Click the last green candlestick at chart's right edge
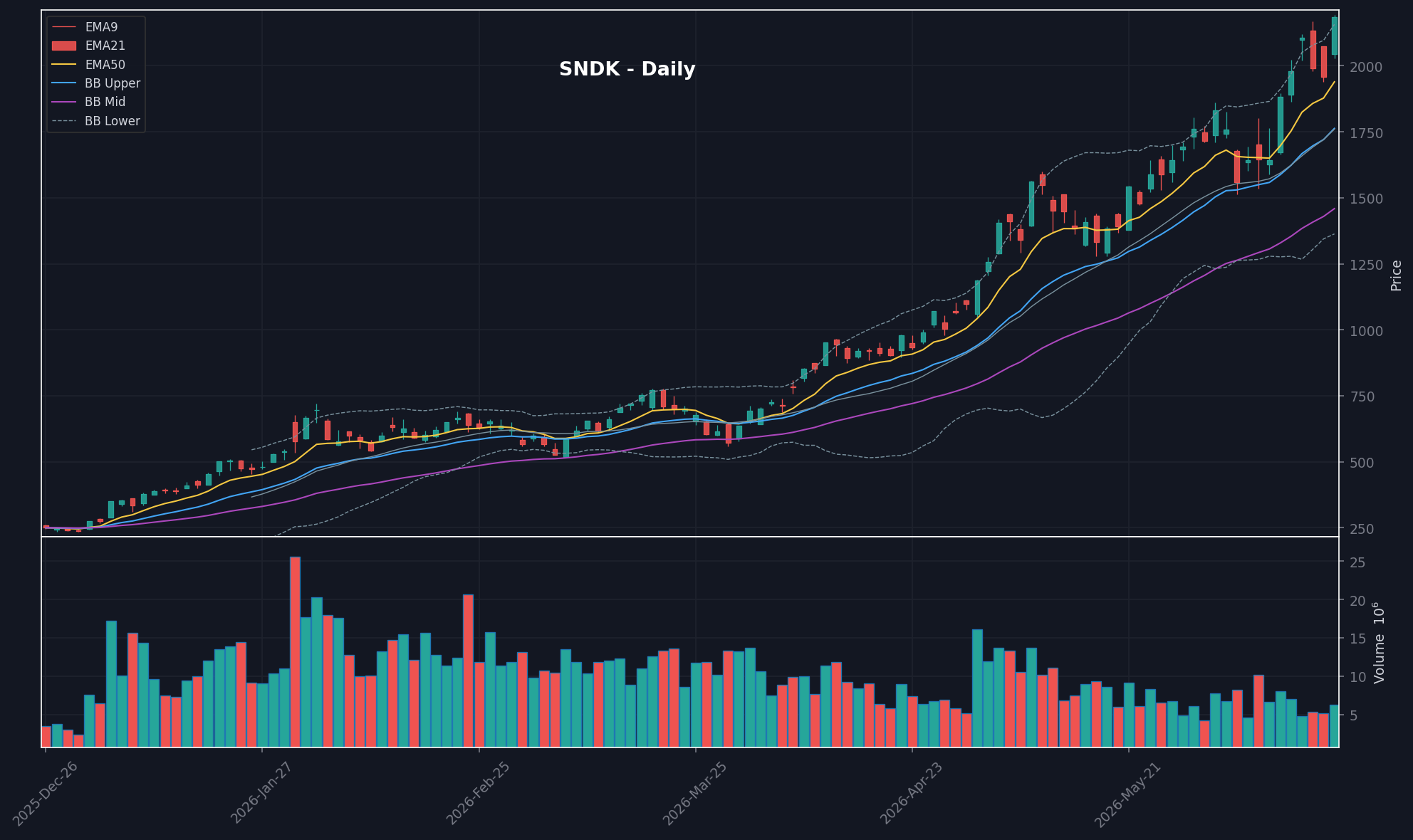 pos(1335,36)
